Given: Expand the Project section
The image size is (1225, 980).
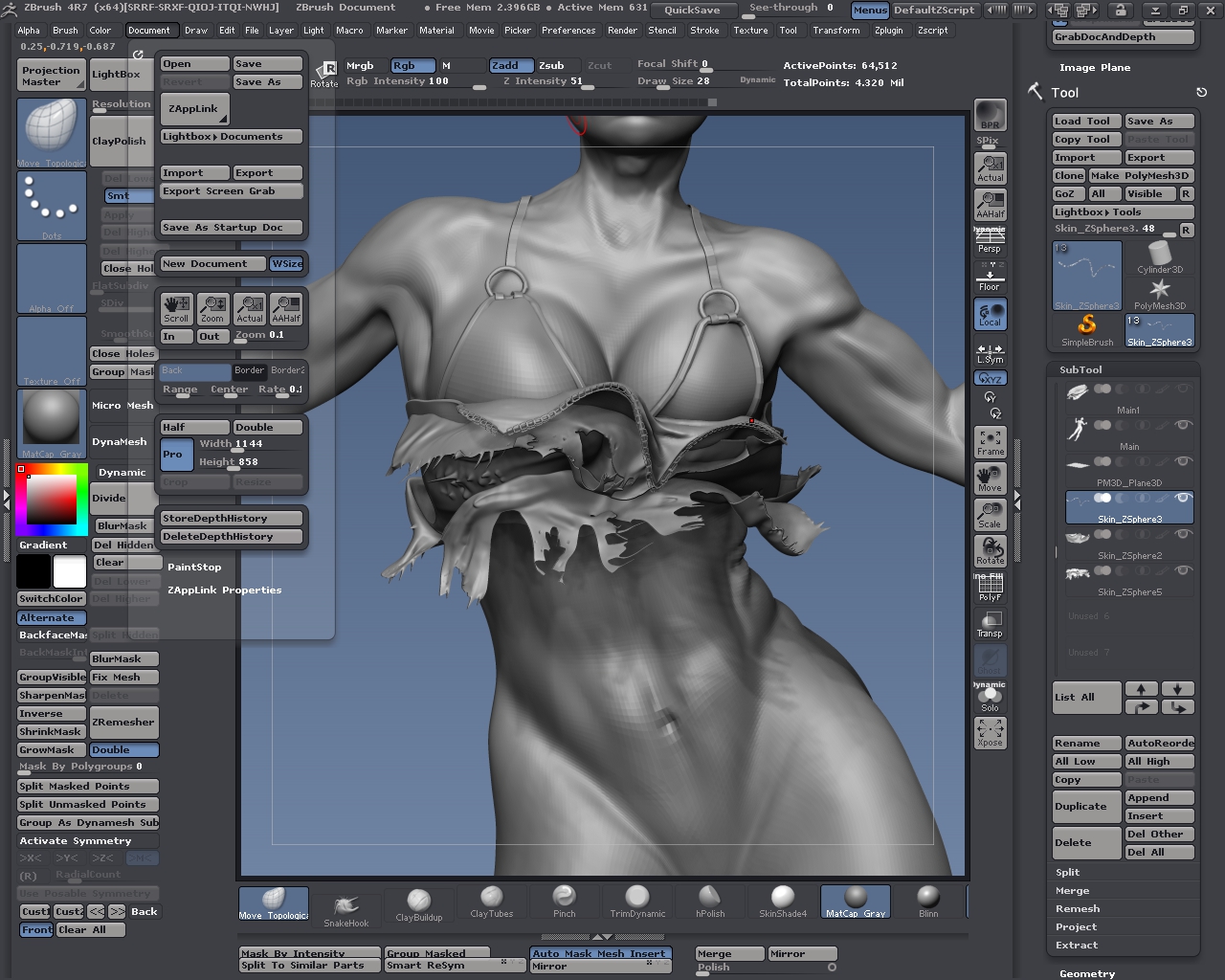Looking at the screenshot, I should click(1076, 926).
